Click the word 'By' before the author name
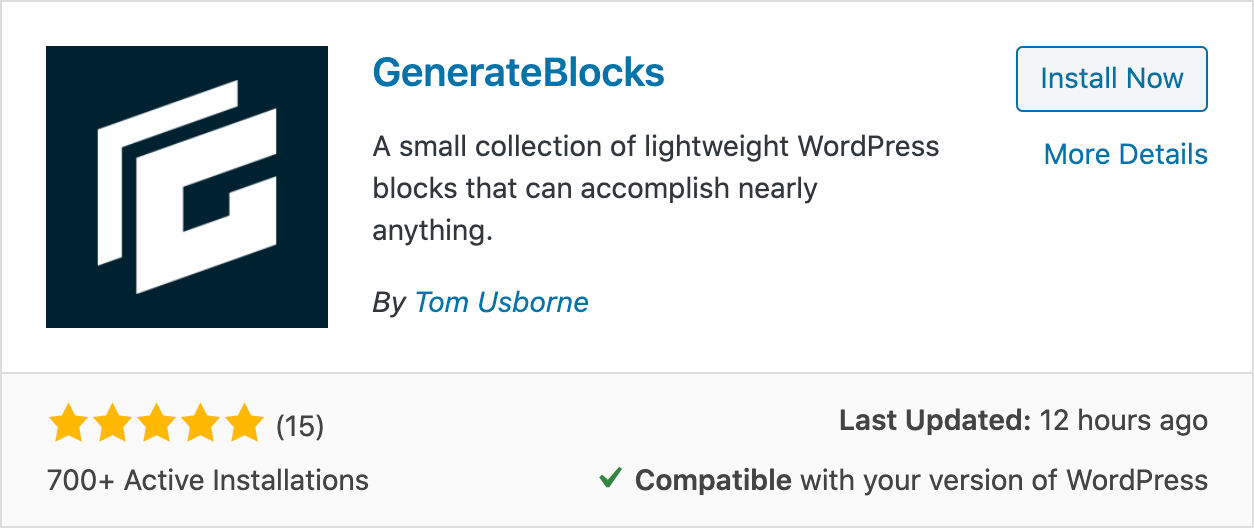 (389, 303)
